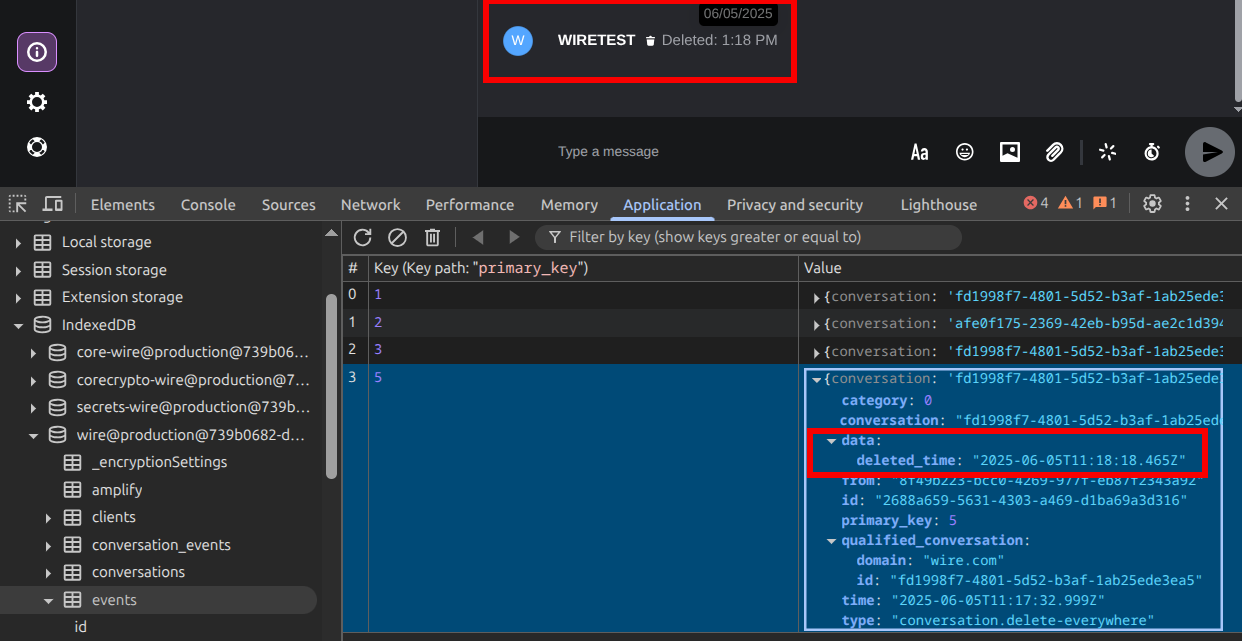Click the left tree panel scrollbar

[331, 390]
